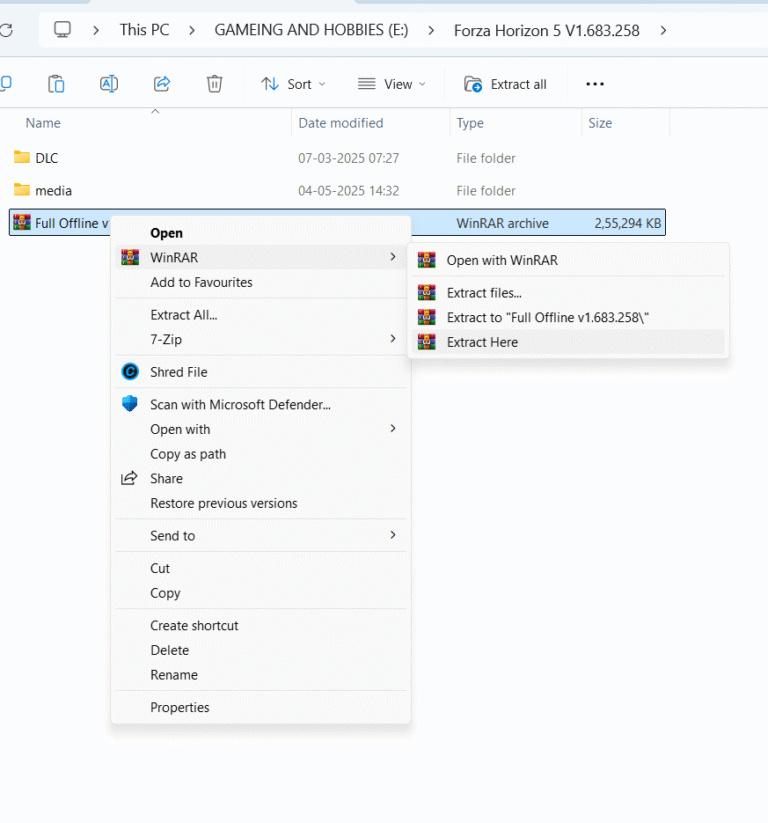This screenshot has height=823, width=768.
Task: Click WinRAR icon beside Extract files
Action: (426, 292)
